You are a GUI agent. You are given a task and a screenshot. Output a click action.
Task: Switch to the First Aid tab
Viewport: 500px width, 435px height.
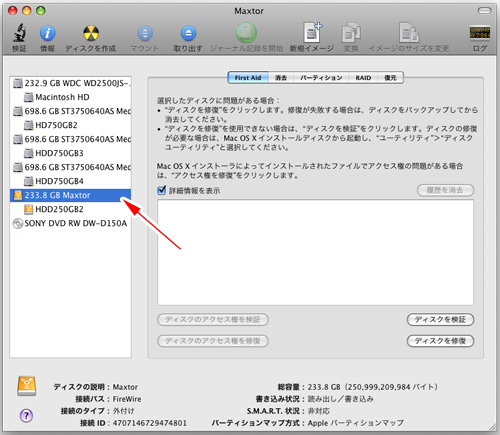[x=248, y=78]
